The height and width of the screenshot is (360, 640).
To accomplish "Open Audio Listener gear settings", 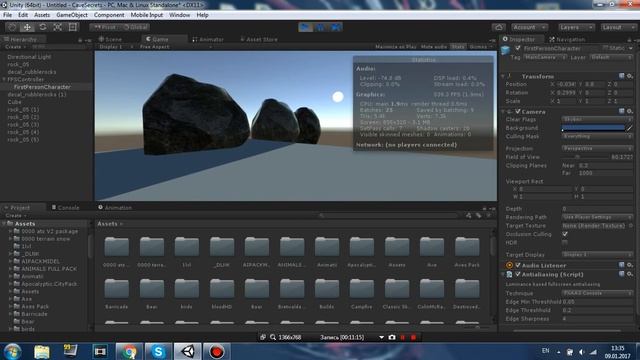I will tap(630, 265).
